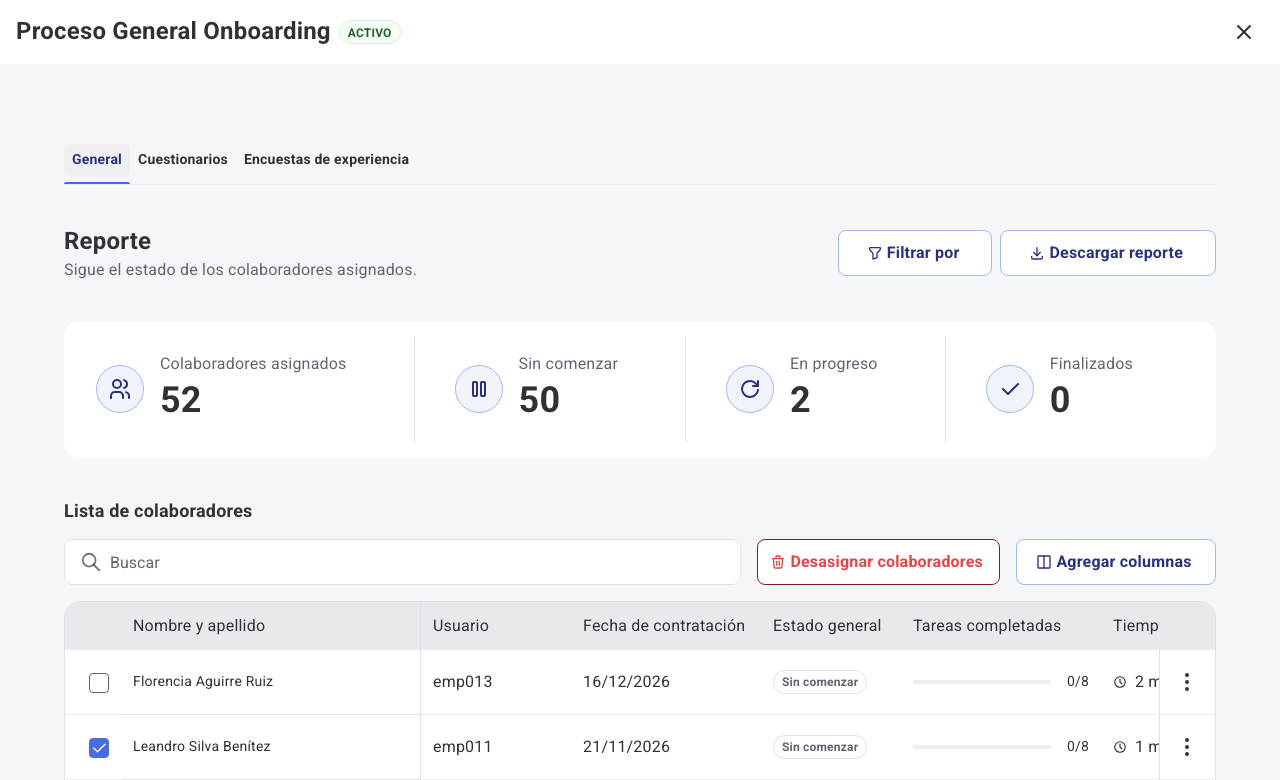This screenshot has height=780, width=1280.
Task: Select the name Leandro Silva Benítez
Action: point(202,746)
